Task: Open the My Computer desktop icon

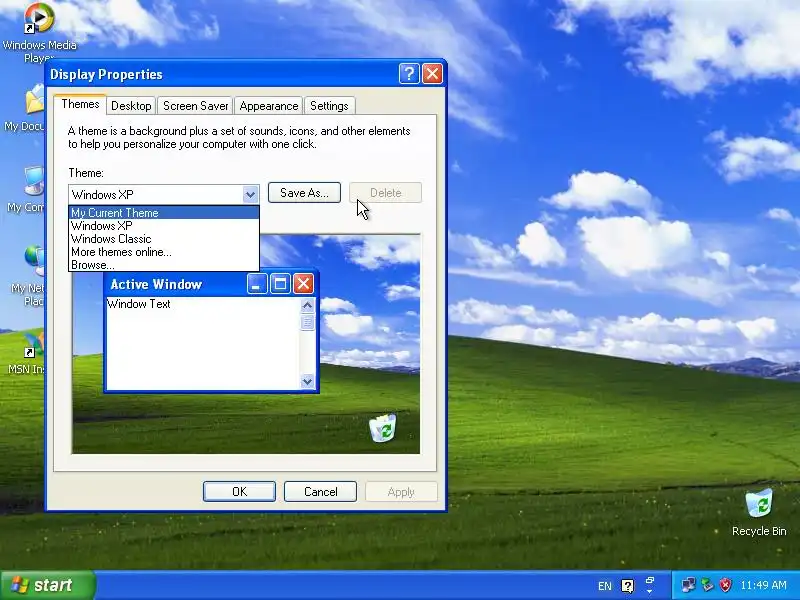Action: click(x=26, y=189)
